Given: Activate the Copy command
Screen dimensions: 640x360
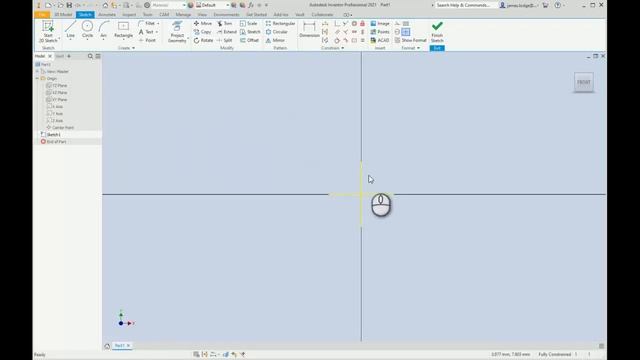Looking at the screenshot, I should (202, 32).
